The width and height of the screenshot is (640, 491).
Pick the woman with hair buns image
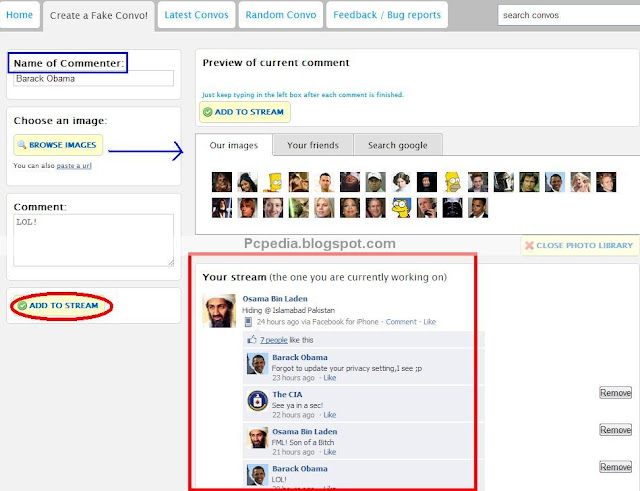tap(401, 182)
